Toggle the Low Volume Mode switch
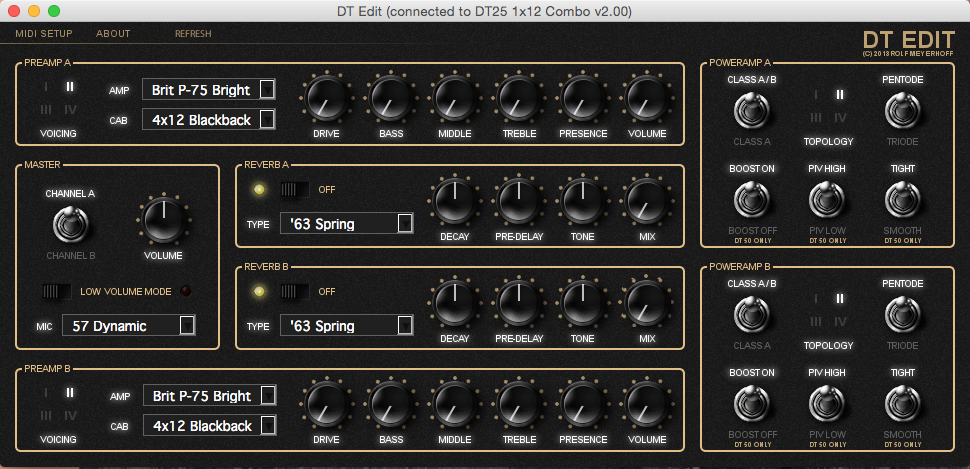 pyautogui.click(x=58, y=291)
